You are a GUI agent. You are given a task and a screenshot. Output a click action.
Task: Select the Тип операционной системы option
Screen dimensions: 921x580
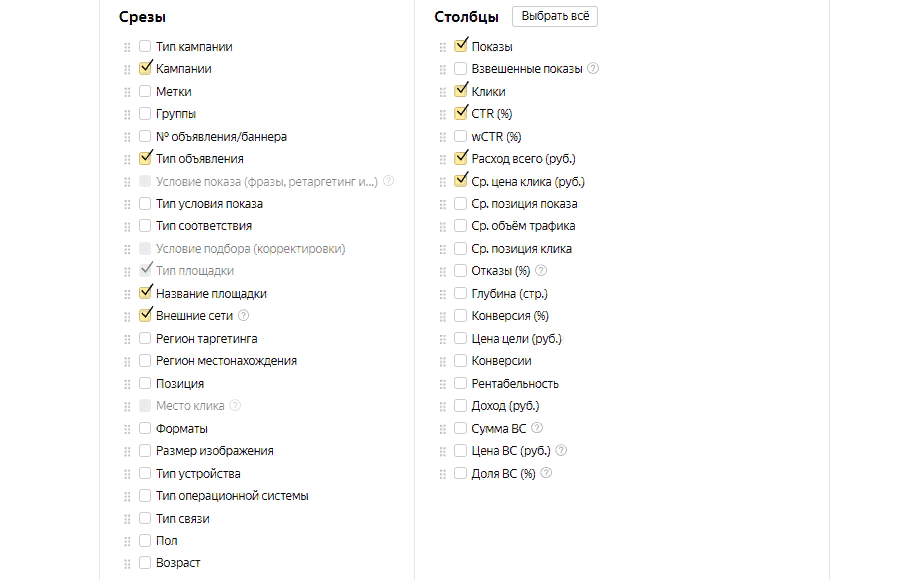pos(146,496)
